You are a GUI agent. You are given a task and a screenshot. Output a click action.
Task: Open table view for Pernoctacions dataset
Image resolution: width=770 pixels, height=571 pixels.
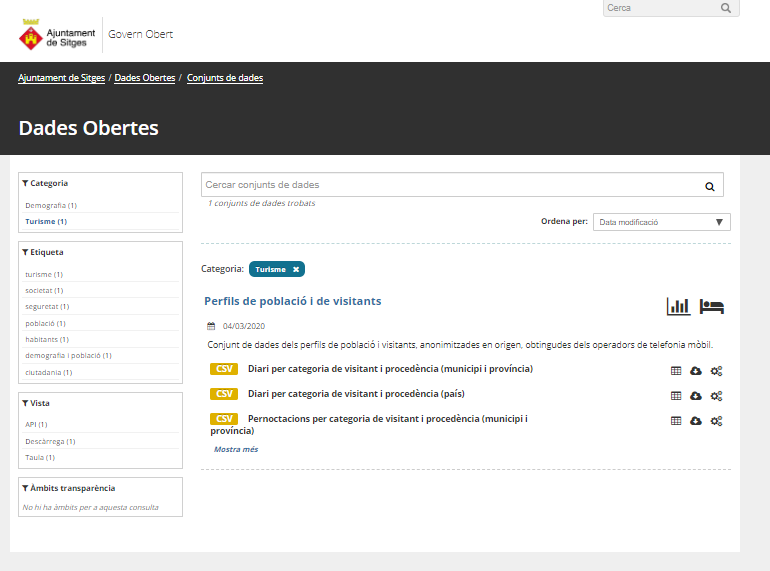click(x=676, y=421)
